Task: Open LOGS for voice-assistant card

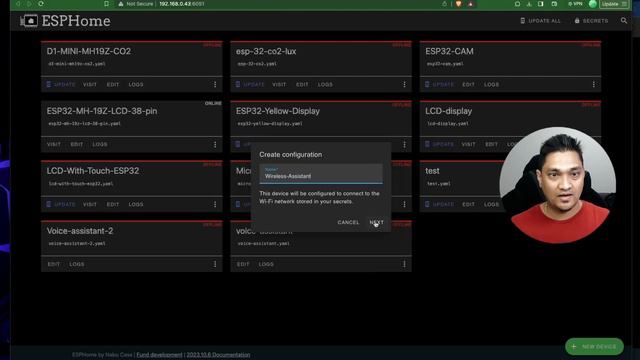Action: 266,264
